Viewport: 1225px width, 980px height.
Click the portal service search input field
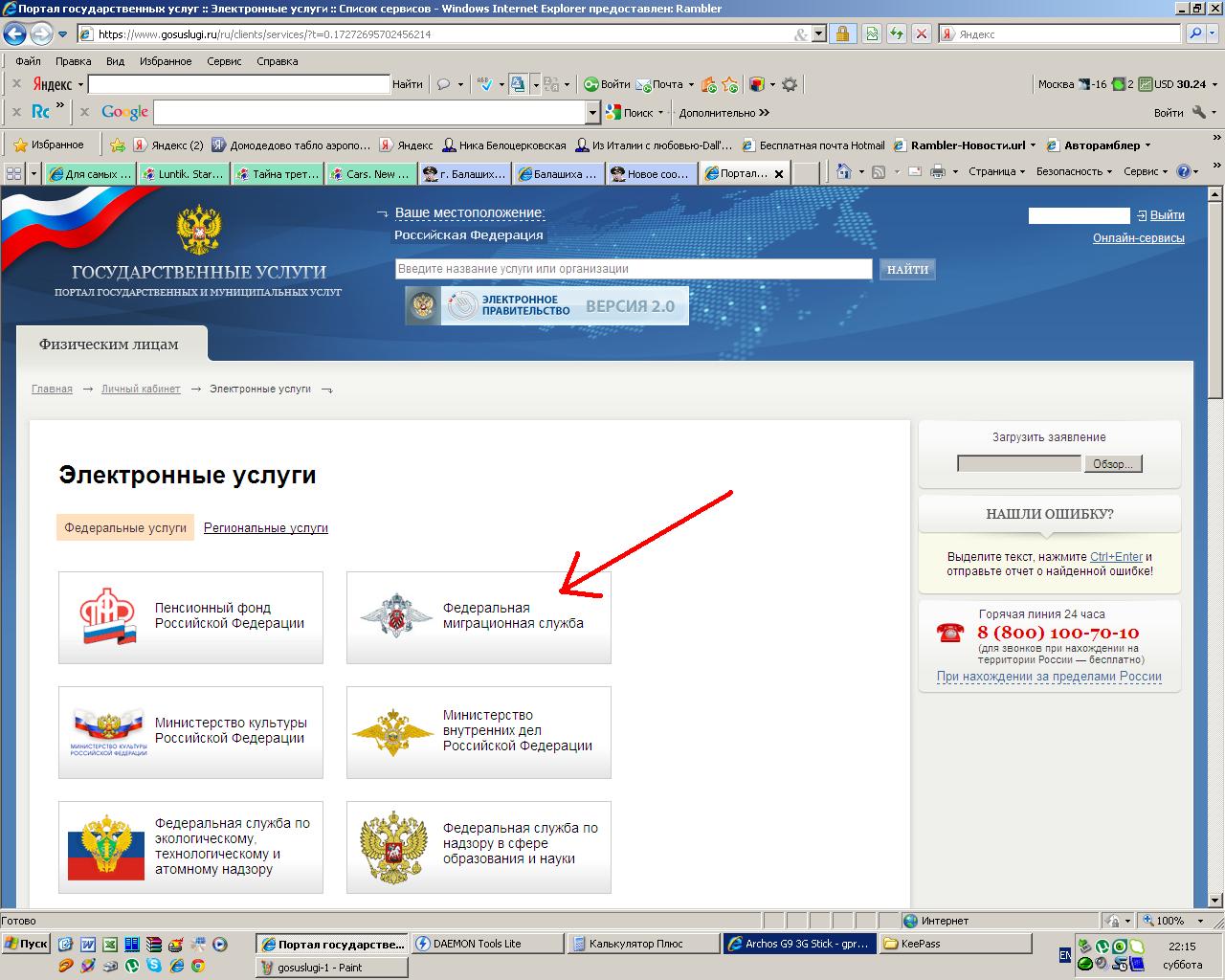633,269
